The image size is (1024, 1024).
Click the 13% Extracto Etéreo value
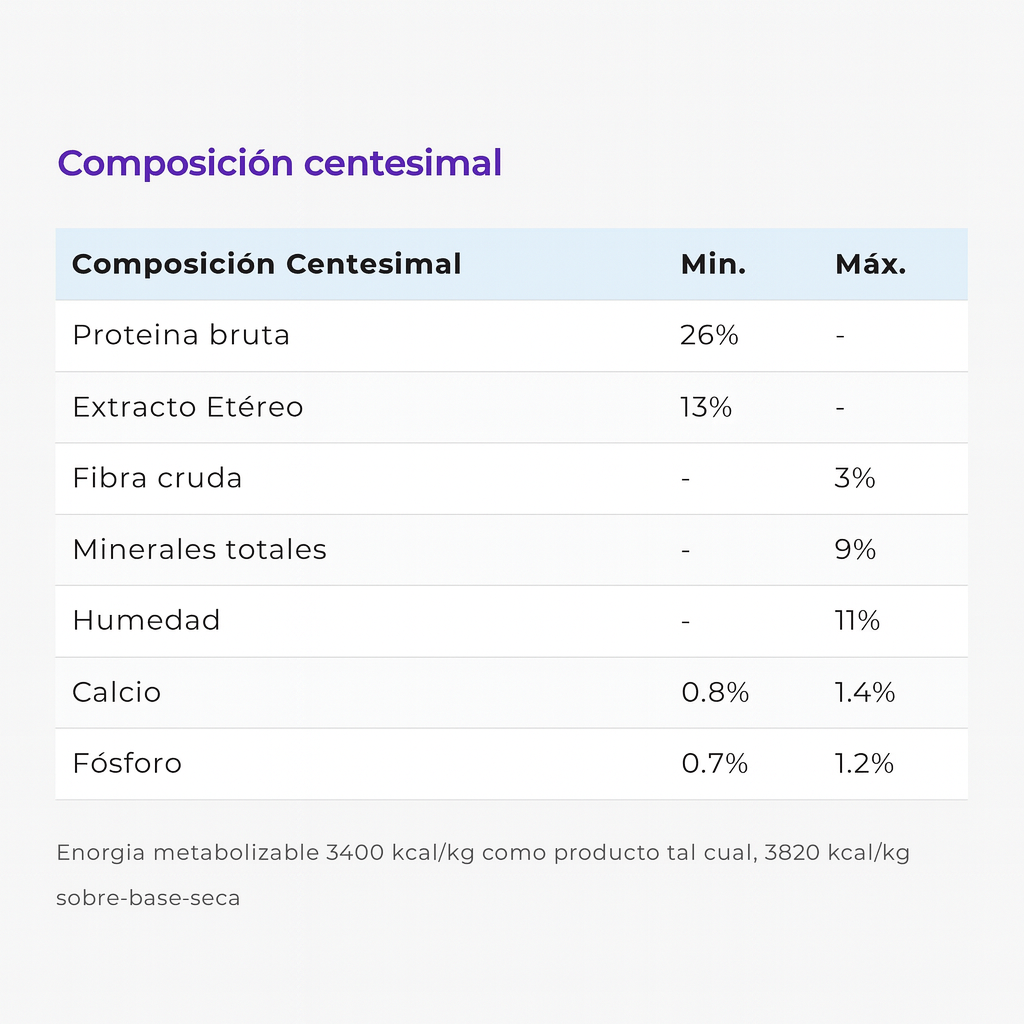click(x=706, y=407)
